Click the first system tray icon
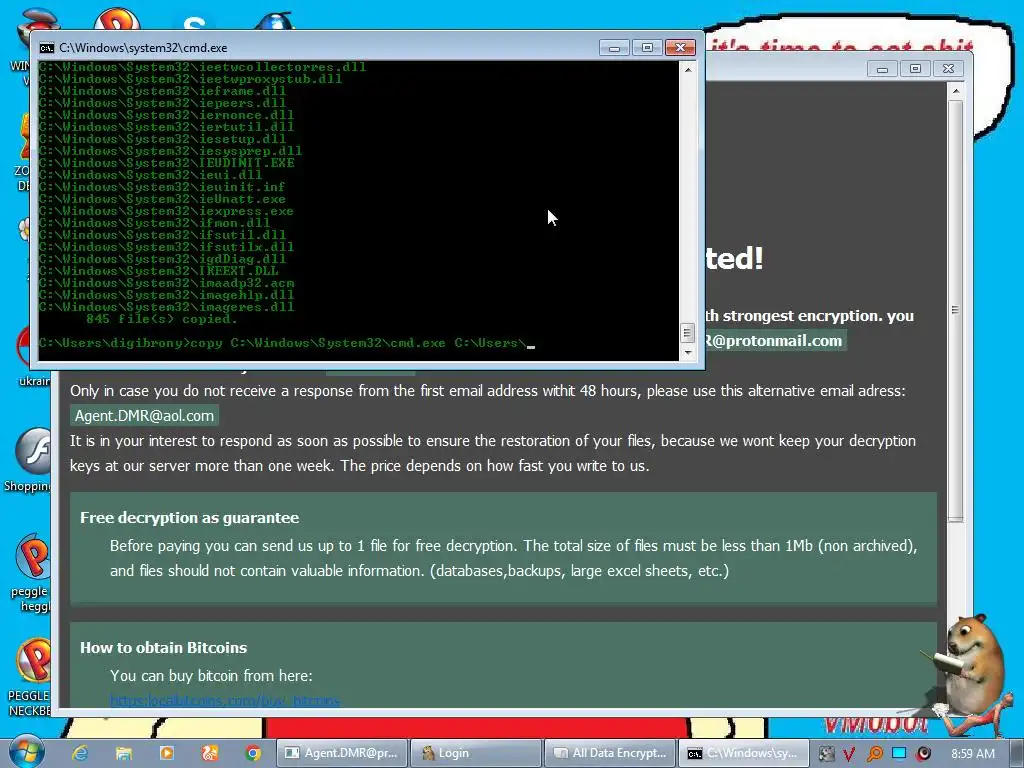 click(x=826, y=754)
